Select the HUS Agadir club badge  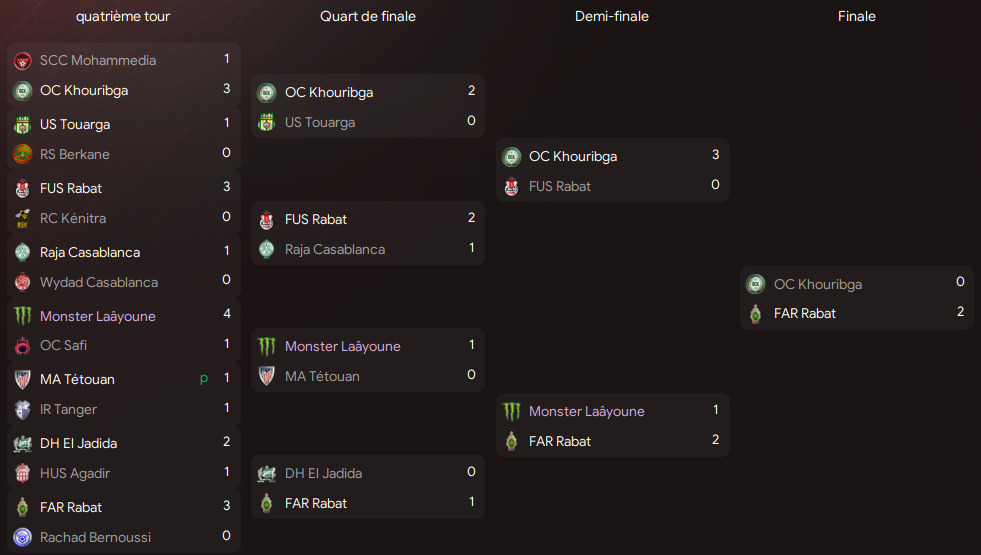point(23,473)
